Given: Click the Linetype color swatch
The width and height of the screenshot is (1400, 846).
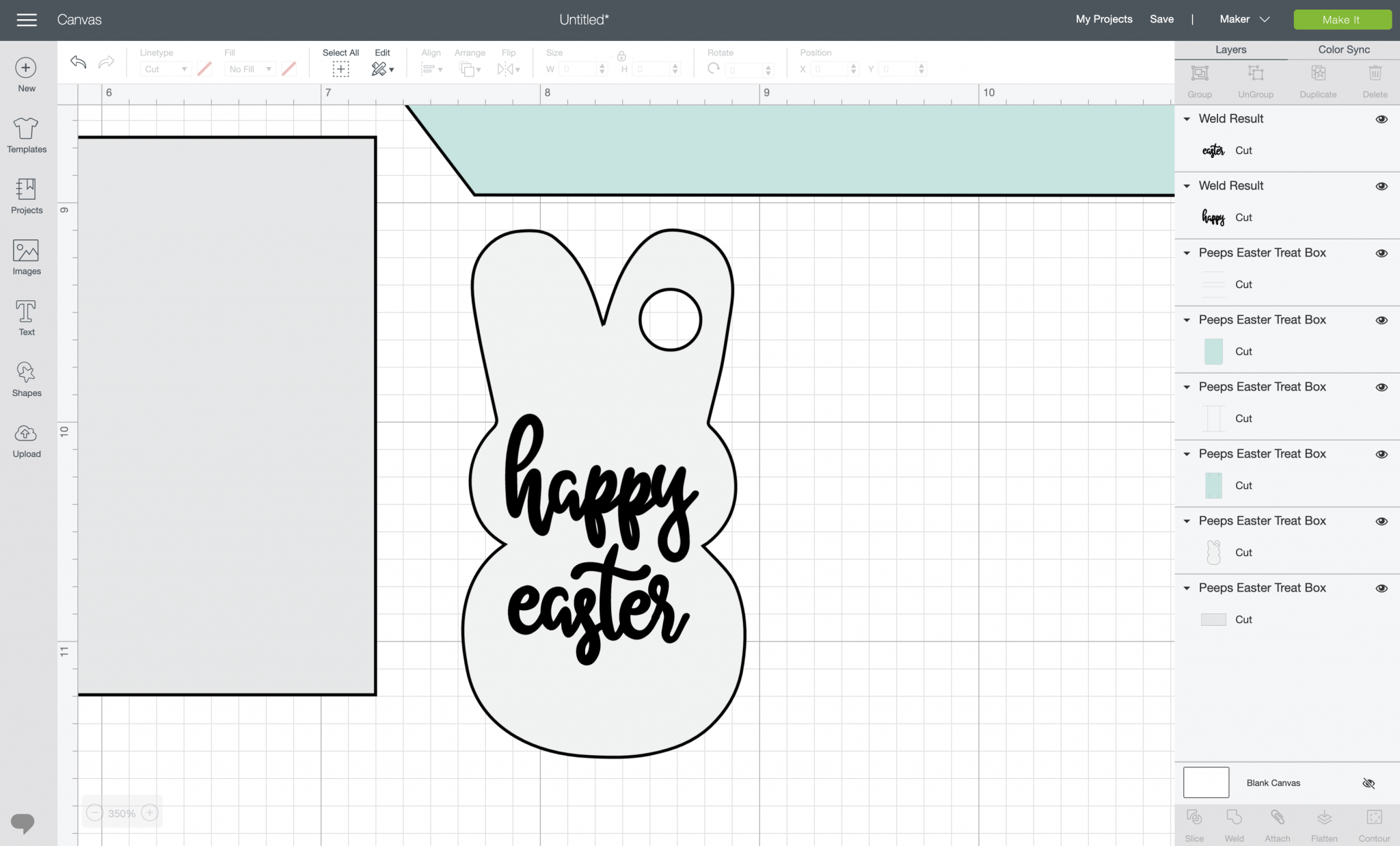Looking at the screenshot, I should (x=204, y=69).
